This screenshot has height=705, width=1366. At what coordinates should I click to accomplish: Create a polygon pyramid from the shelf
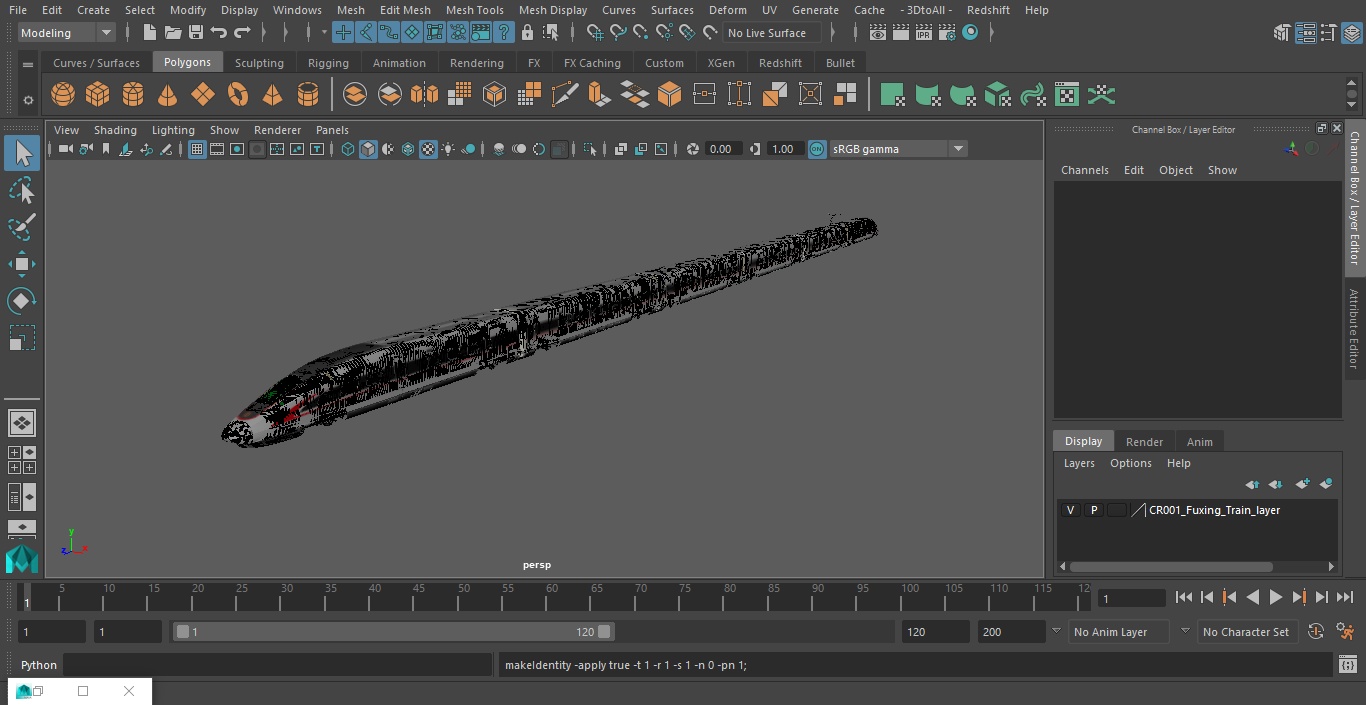(273, 95)
